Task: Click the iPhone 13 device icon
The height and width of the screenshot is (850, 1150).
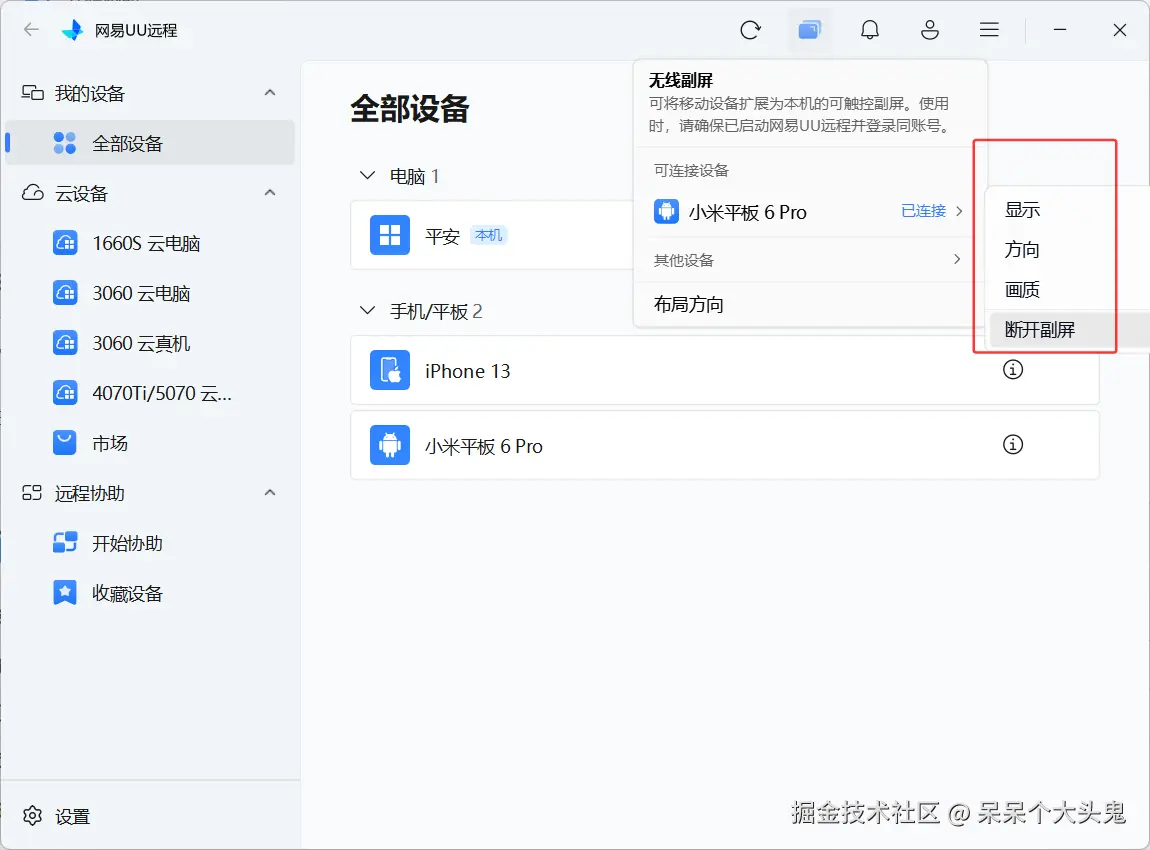Action: point(389,370)
